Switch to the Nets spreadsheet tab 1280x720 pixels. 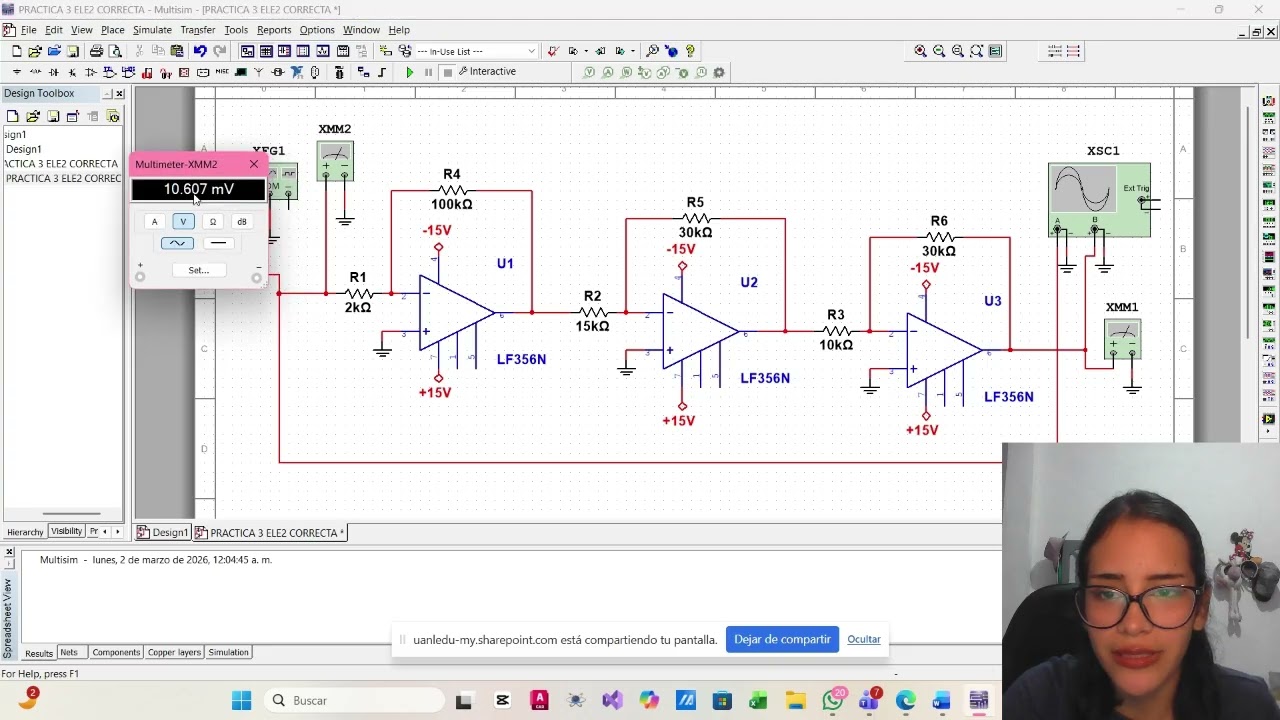[x=69, y=653]
